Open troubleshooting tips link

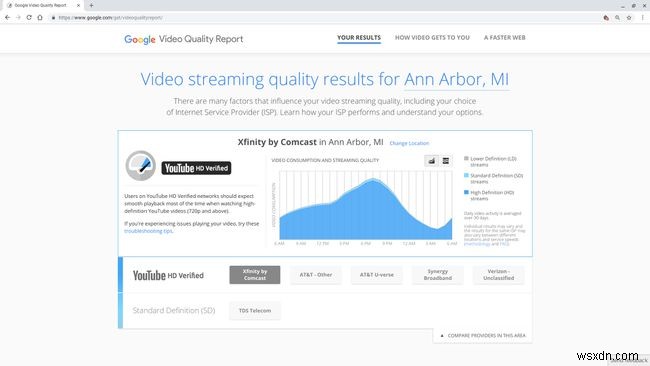pyautogui.click(x=148, y=231)
